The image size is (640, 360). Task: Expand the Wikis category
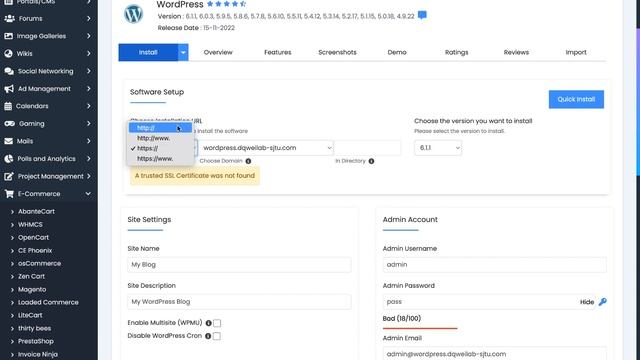pos(89,53)
